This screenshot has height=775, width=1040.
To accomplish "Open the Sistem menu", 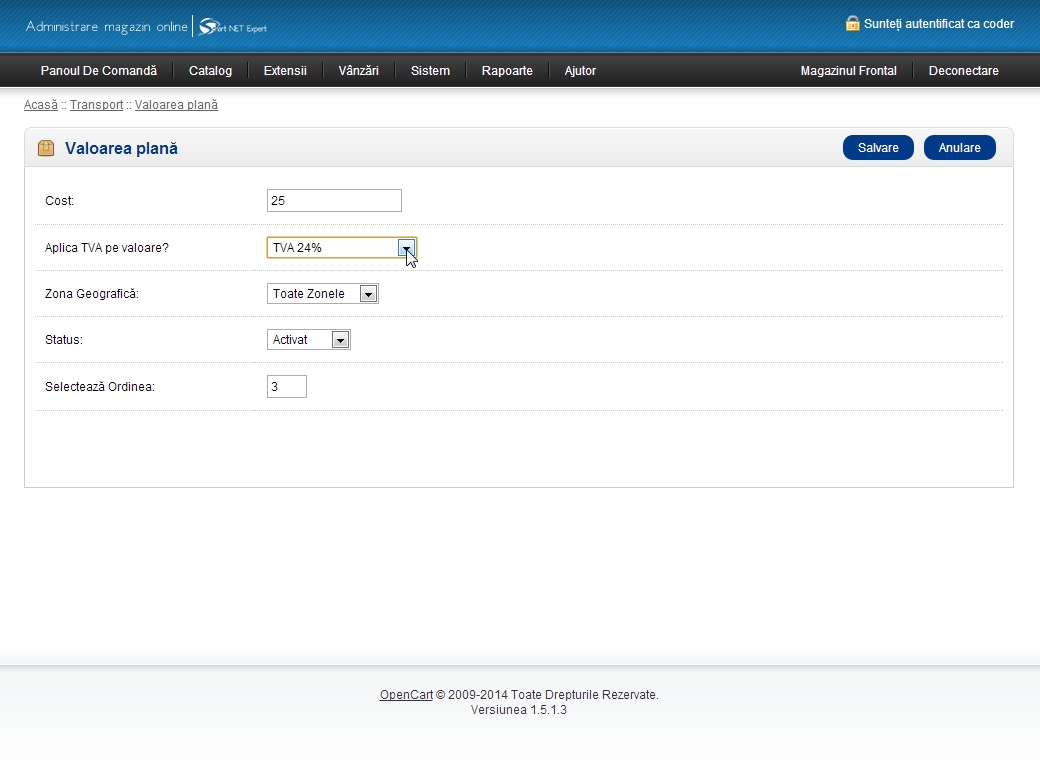I will 430,71.
